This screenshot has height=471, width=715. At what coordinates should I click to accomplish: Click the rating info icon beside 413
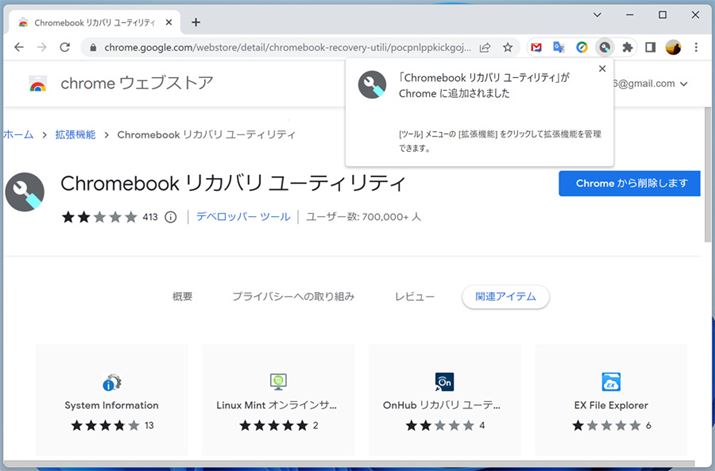click(171, 217)
